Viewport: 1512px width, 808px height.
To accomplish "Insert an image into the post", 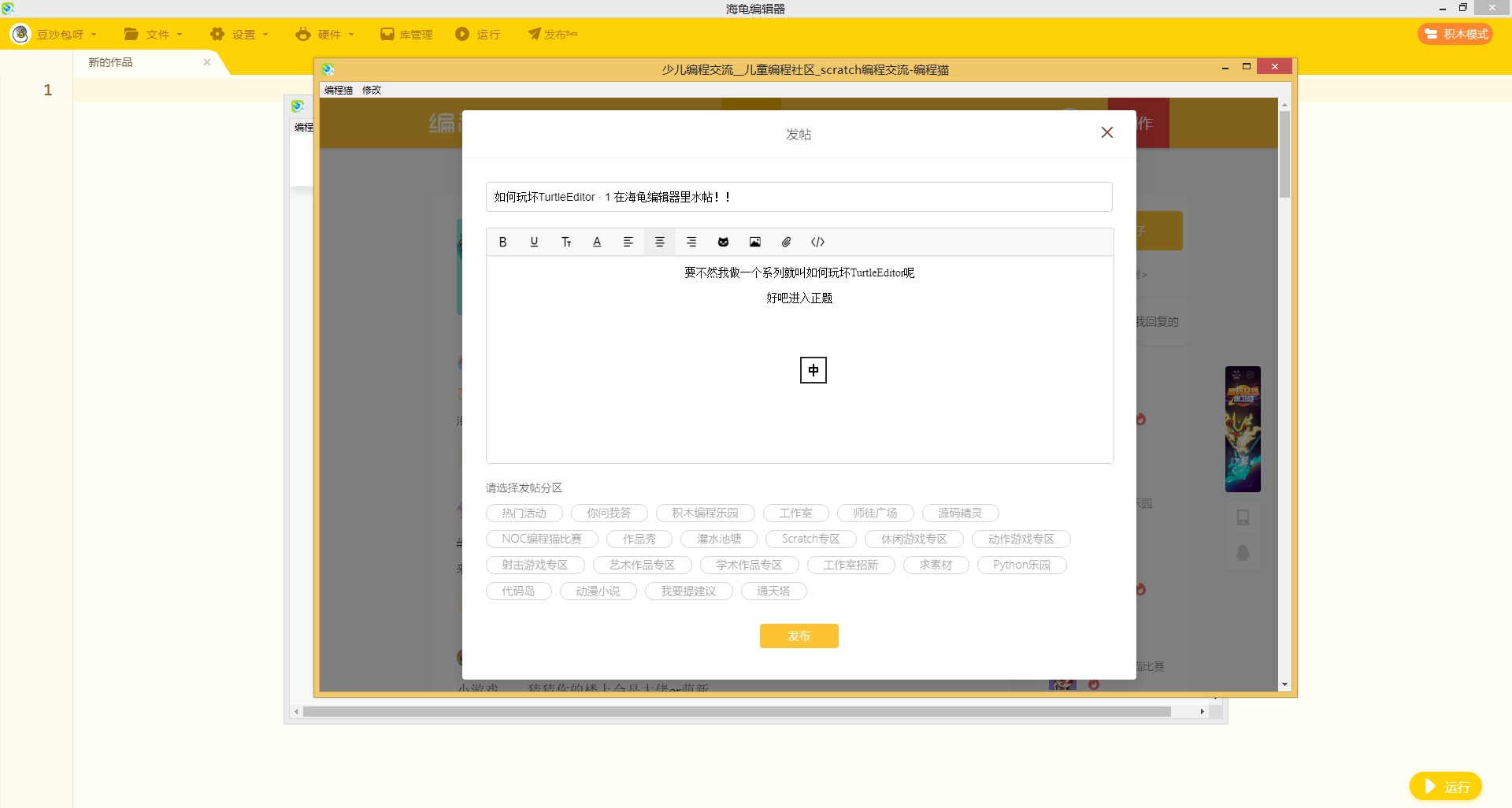I will (x=754, y=242).
